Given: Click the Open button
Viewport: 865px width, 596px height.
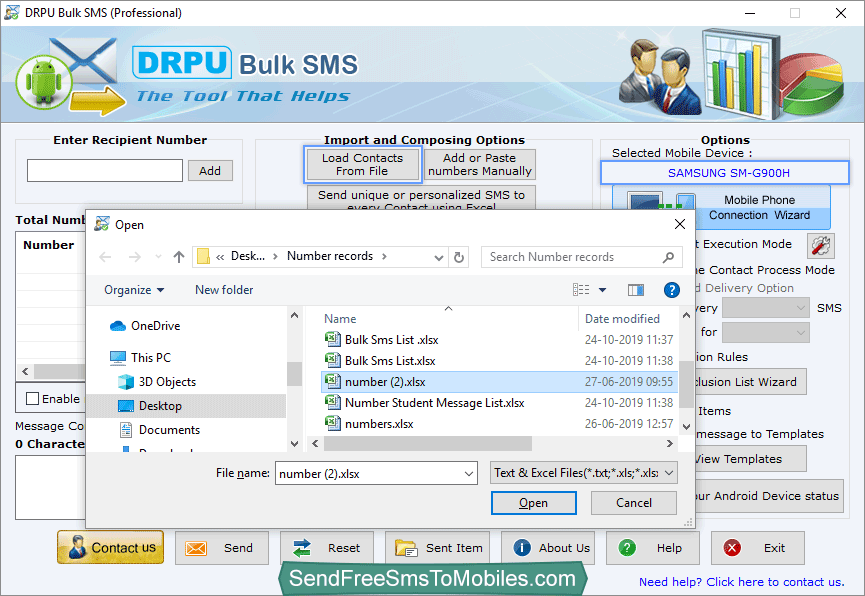Looking at the screenshot, I should [533, 503].
